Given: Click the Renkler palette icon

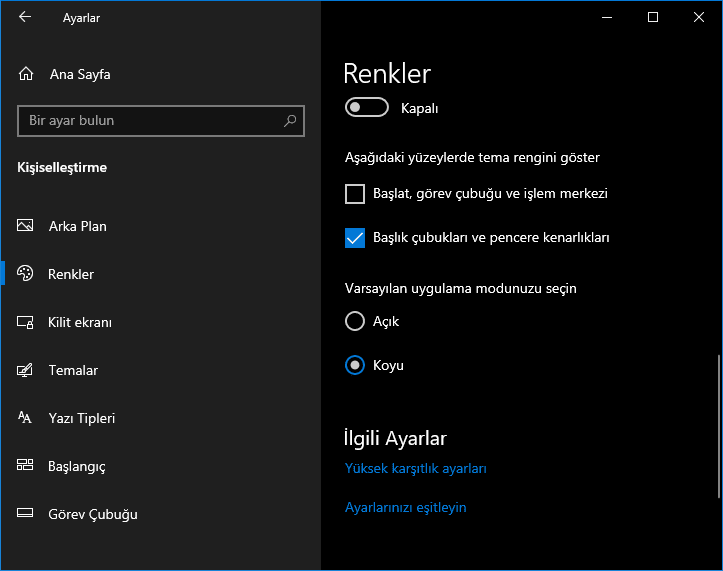Looking at the screenshot, I should (x=25, y=274).
